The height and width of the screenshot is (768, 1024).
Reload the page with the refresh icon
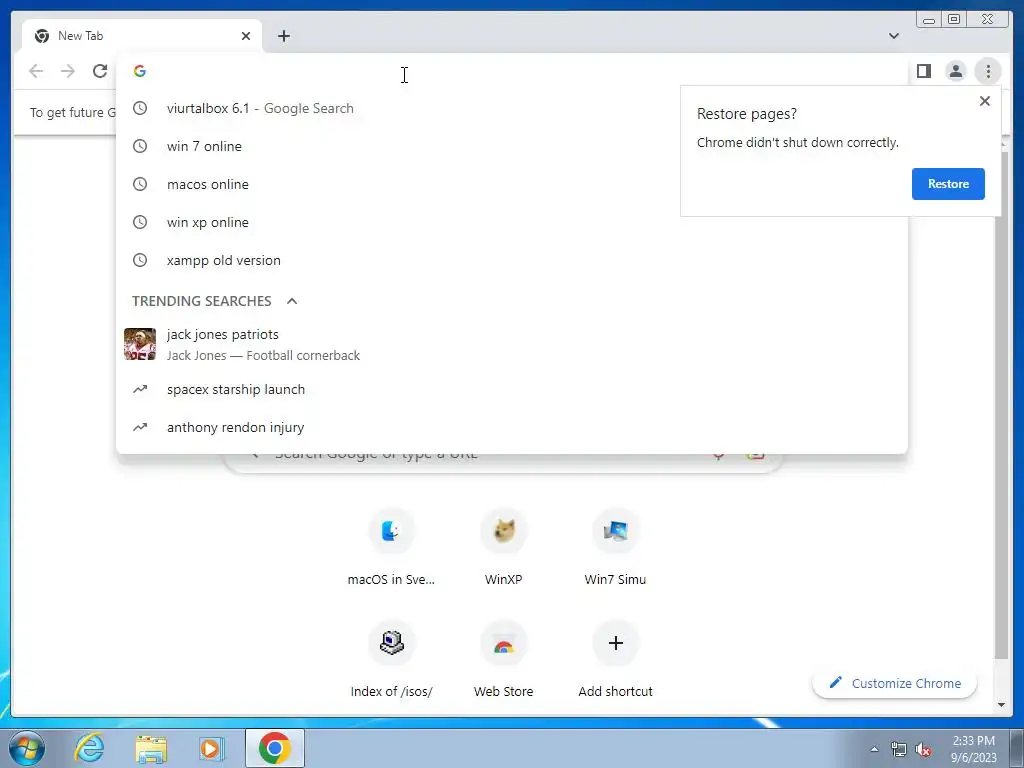click(100, 71)
